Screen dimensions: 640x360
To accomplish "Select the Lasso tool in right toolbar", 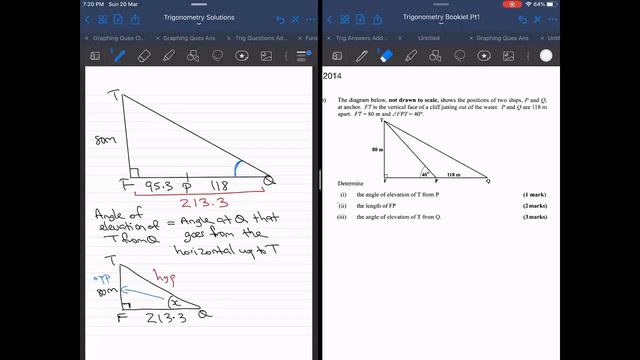I will (460, 56).
